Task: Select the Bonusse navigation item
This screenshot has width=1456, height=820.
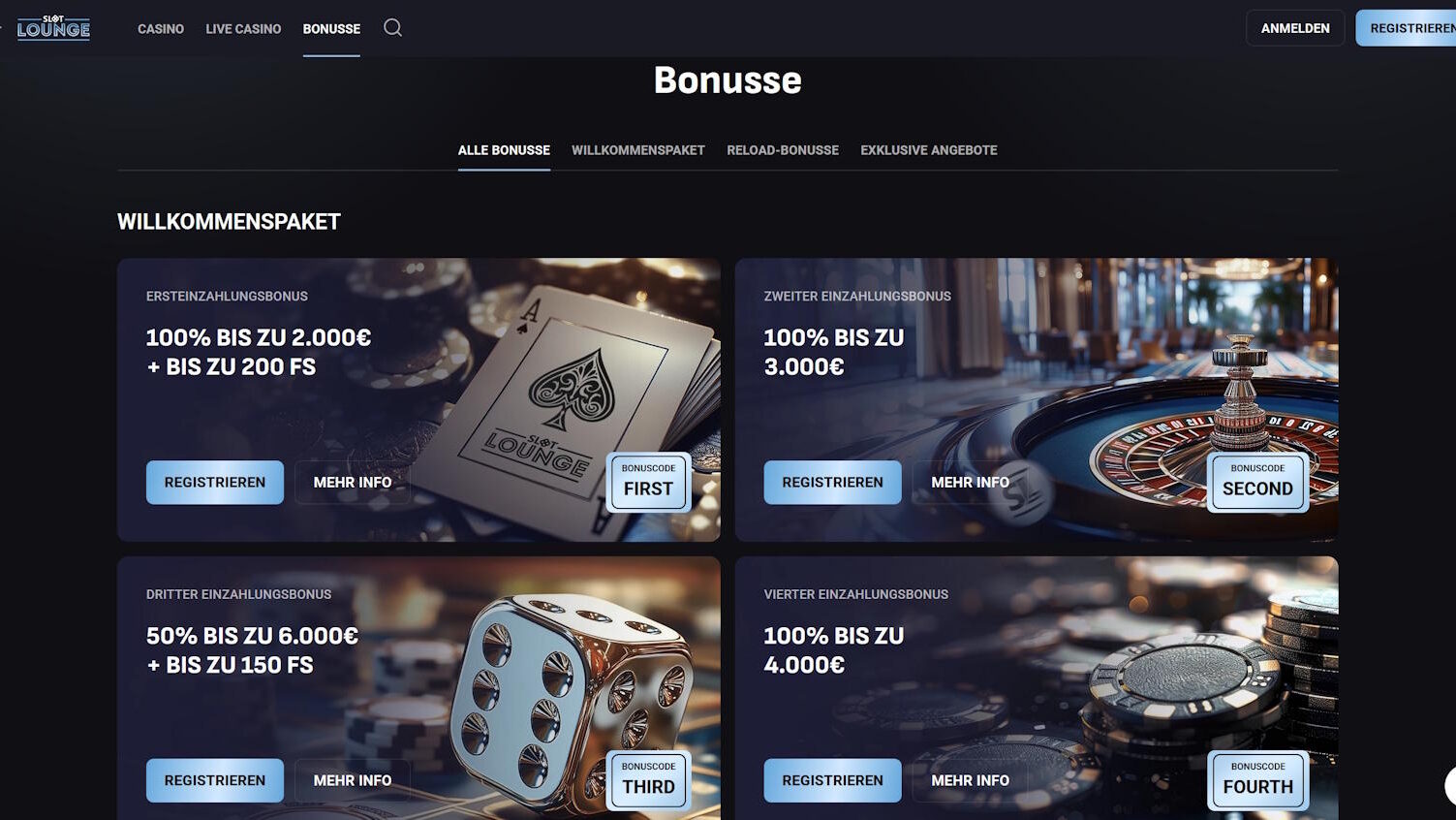Action: (x=331, y=29)
